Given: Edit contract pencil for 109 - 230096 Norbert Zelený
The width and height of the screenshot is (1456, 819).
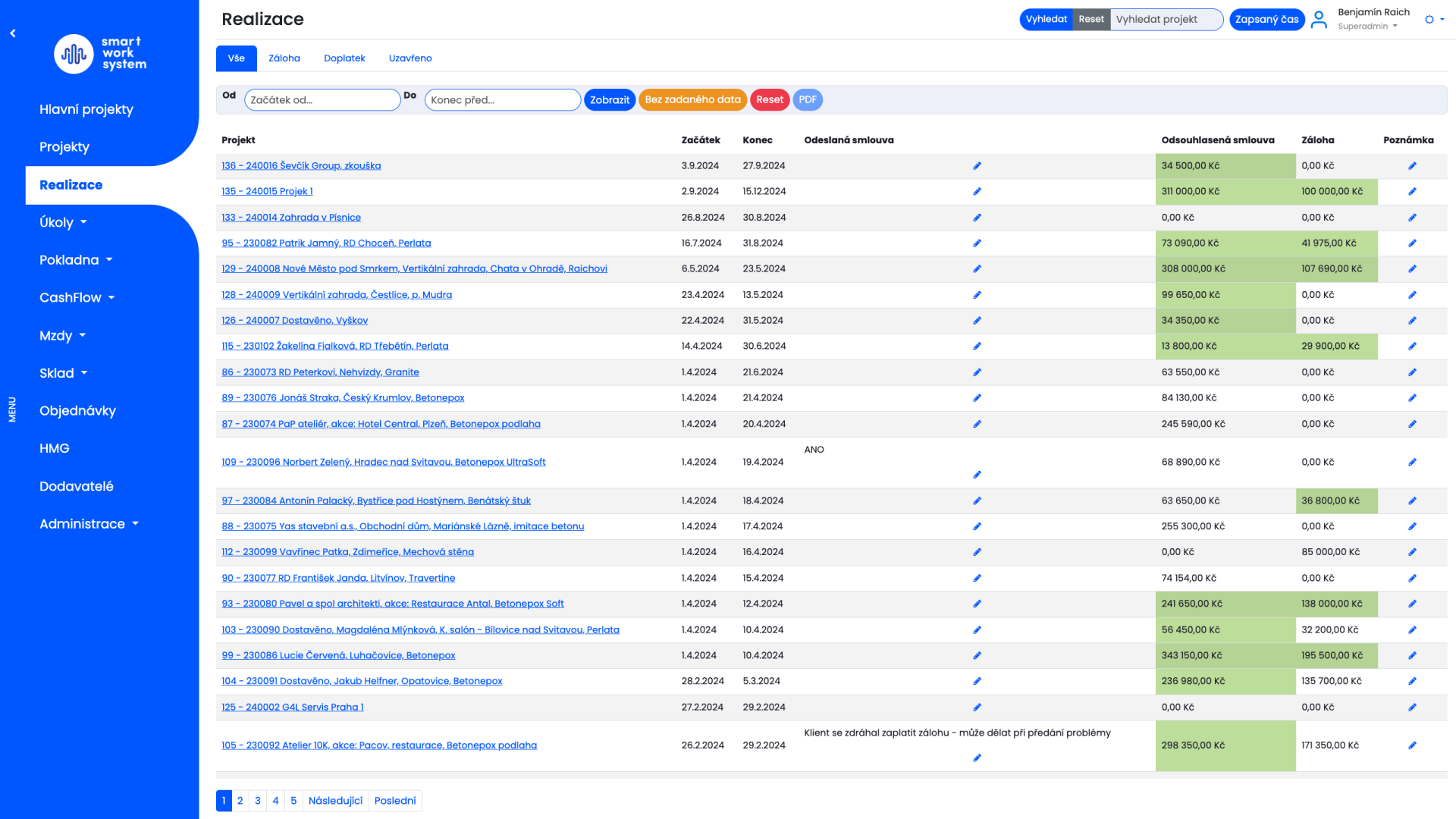Looking at the screenshot, I should 977,475.
